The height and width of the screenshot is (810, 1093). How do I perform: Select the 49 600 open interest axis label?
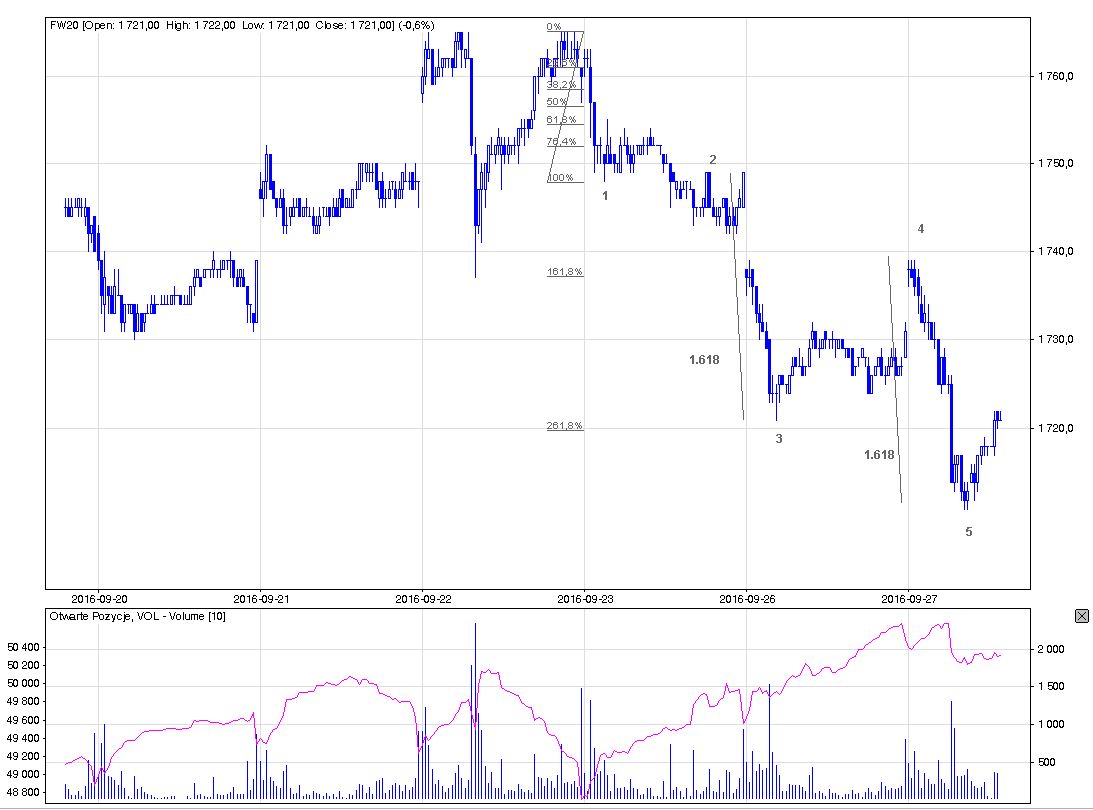click(x=24, y=720)
